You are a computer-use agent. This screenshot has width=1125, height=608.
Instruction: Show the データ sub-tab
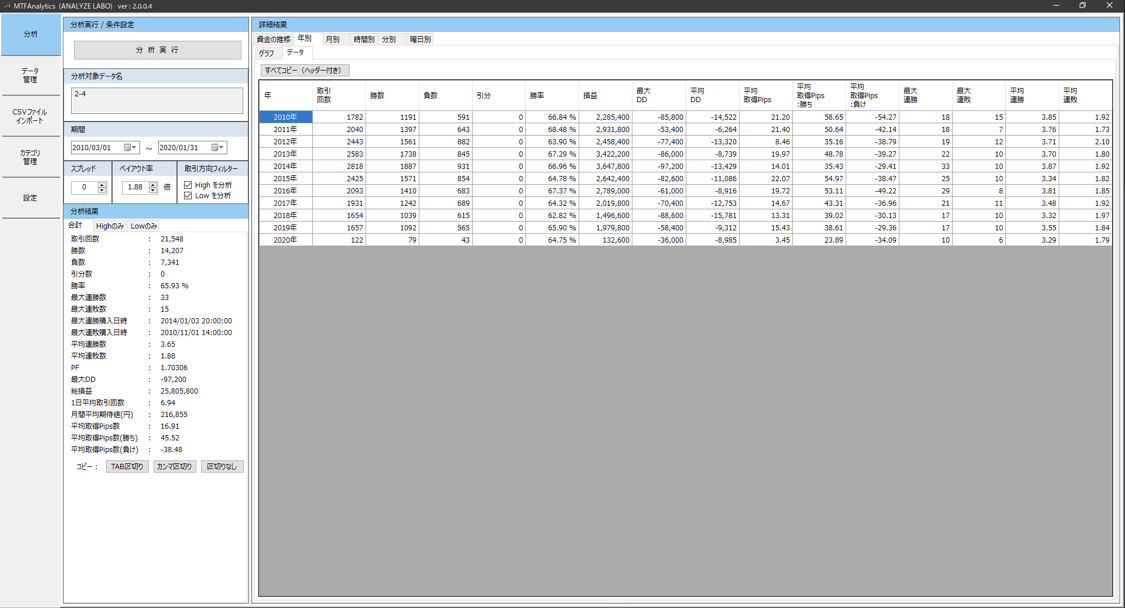pos(296,52)
